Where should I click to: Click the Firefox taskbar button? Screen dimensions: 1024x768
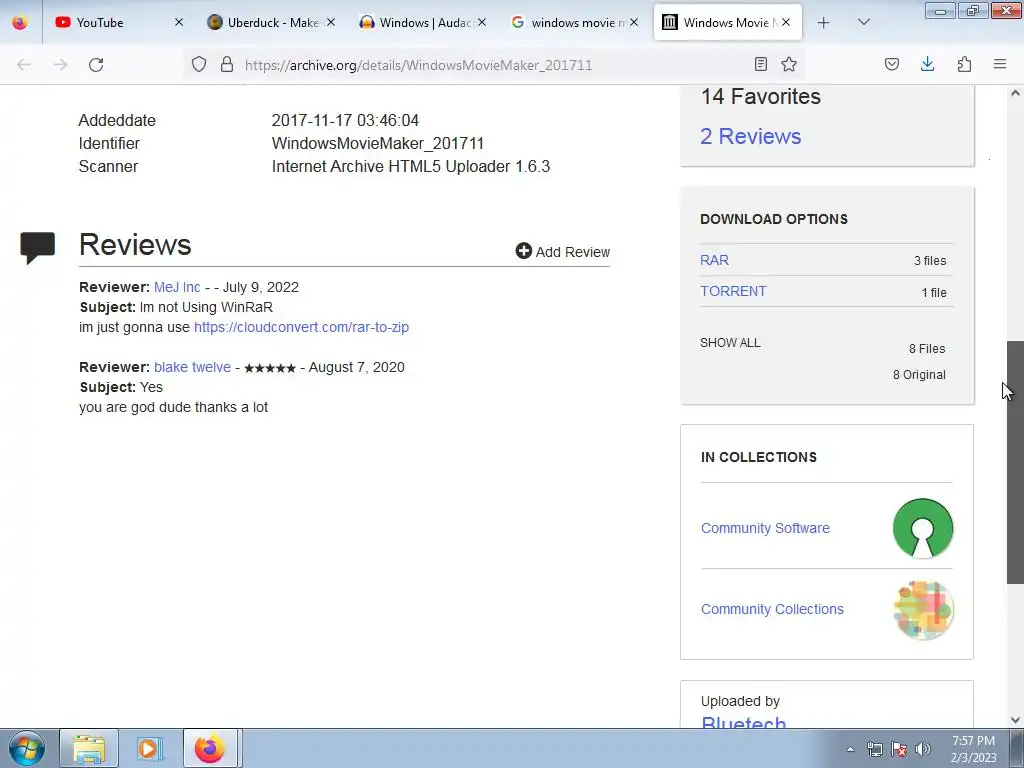210,748
